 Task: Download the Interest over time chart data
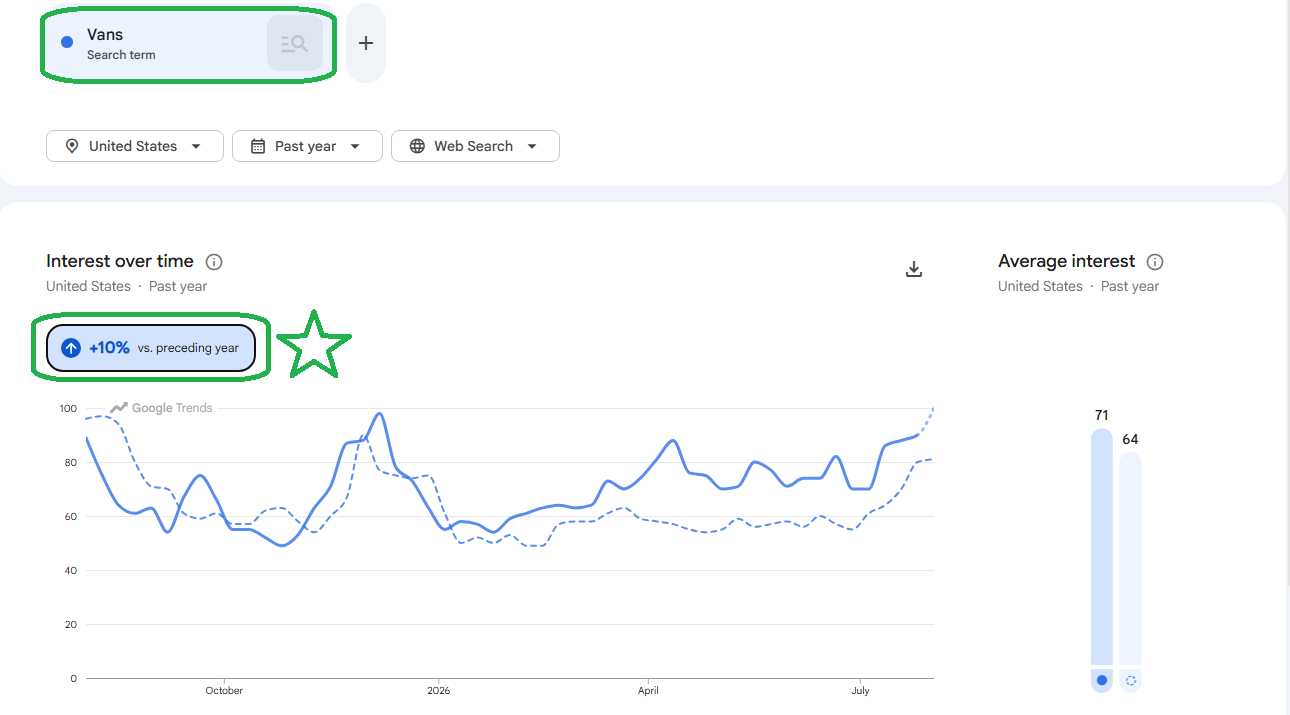[x=914, y=269]
